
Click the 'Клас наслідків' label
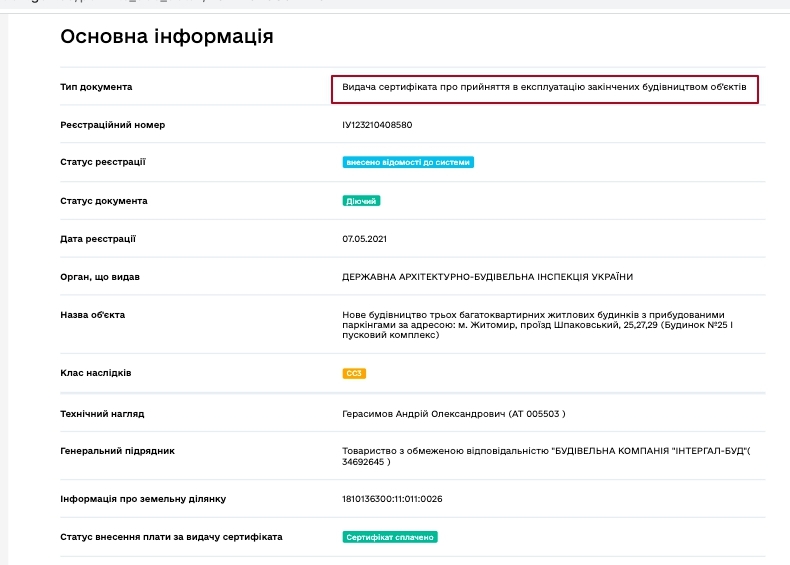coord(96,373)
